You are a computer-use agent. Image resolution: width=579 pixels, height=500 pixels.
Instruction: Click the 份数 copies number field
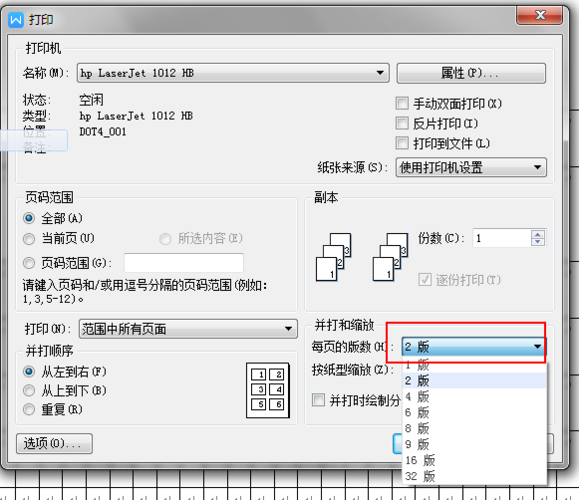[501, 238]
